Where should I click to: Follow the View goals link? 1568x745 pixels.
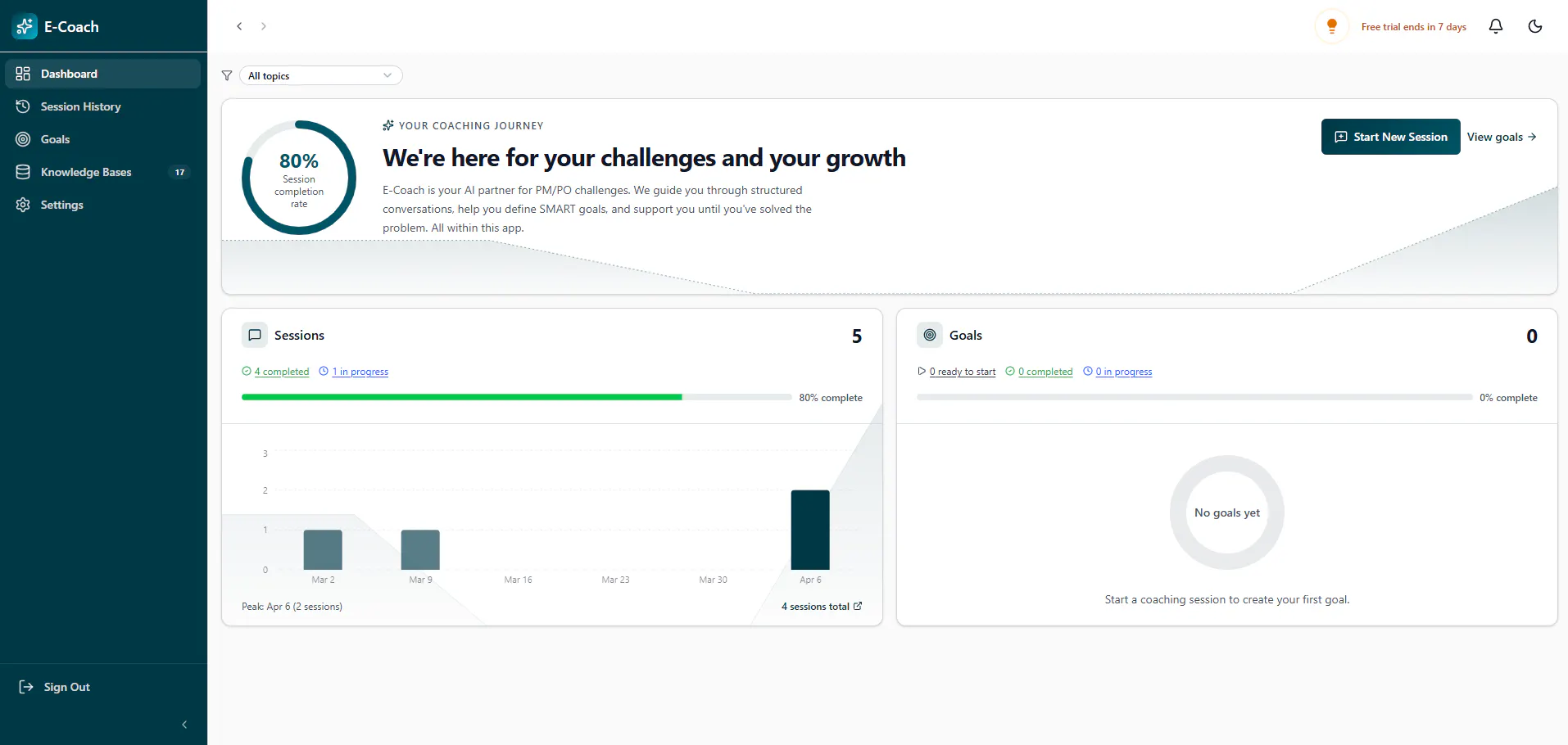(1502, 137)
